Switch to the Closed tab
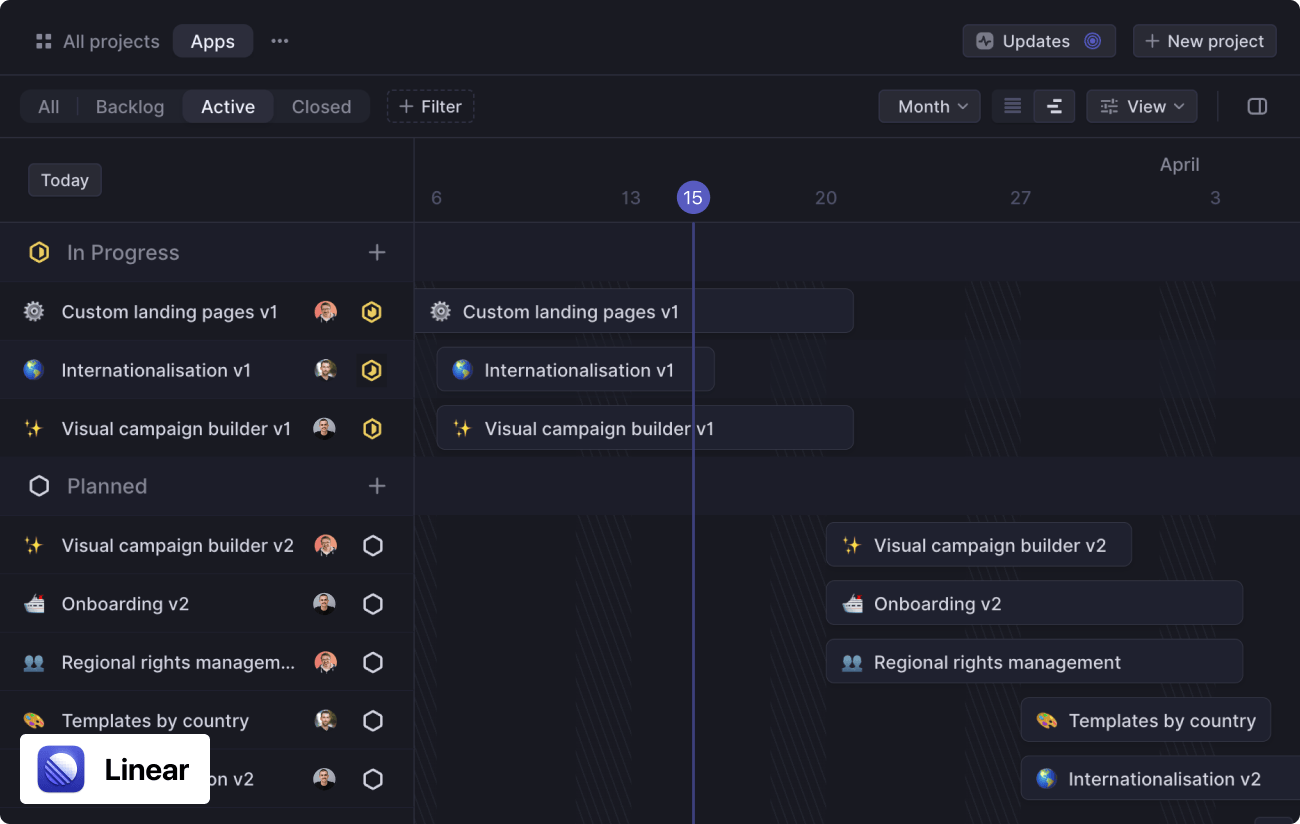Viewport: 1300px width, 824px height. [x=321, y=106]
